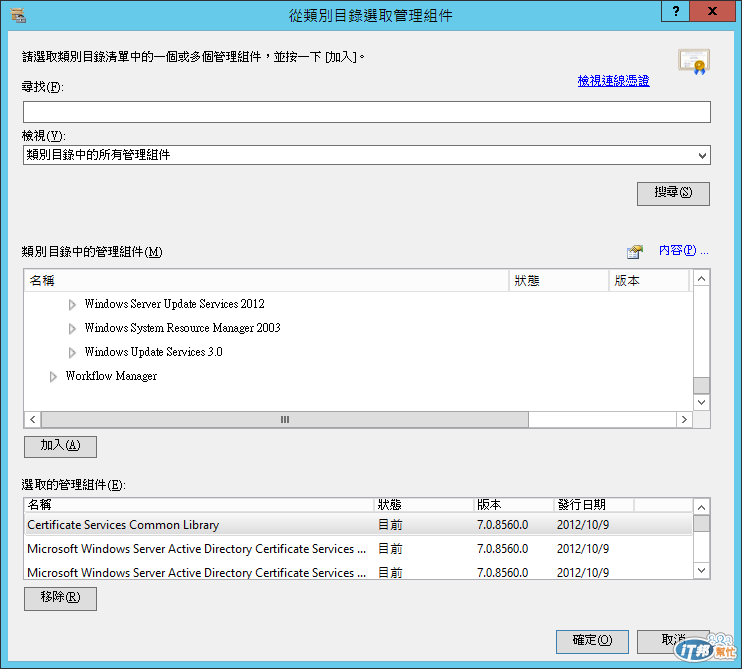Screen dimensions: 742x669
Task: Click catalog list scroll down arrow
Action: pyautogui.click(x=701, y=403)
